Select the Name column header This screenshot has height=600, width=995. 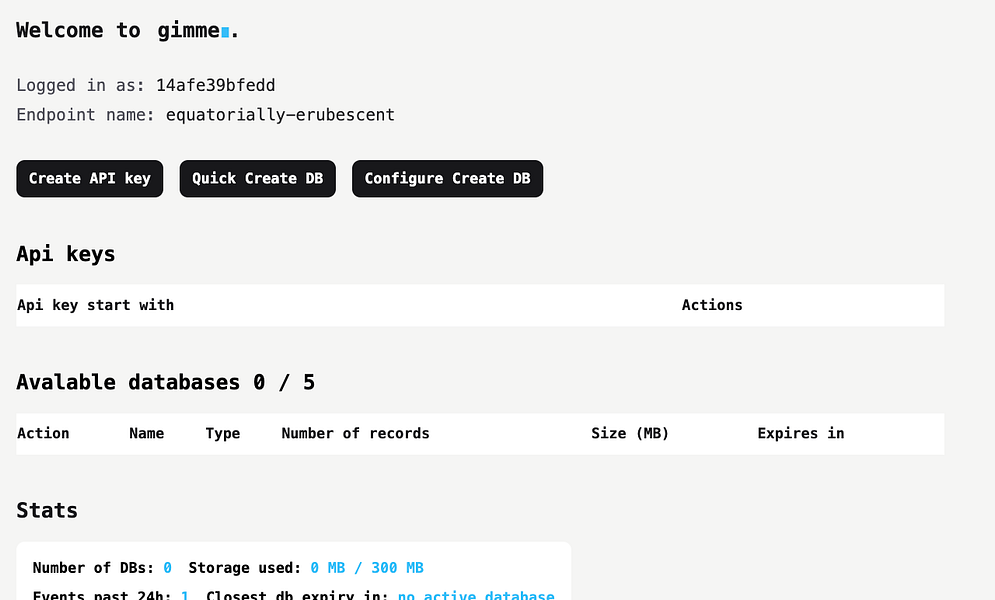tap(147, 433)
